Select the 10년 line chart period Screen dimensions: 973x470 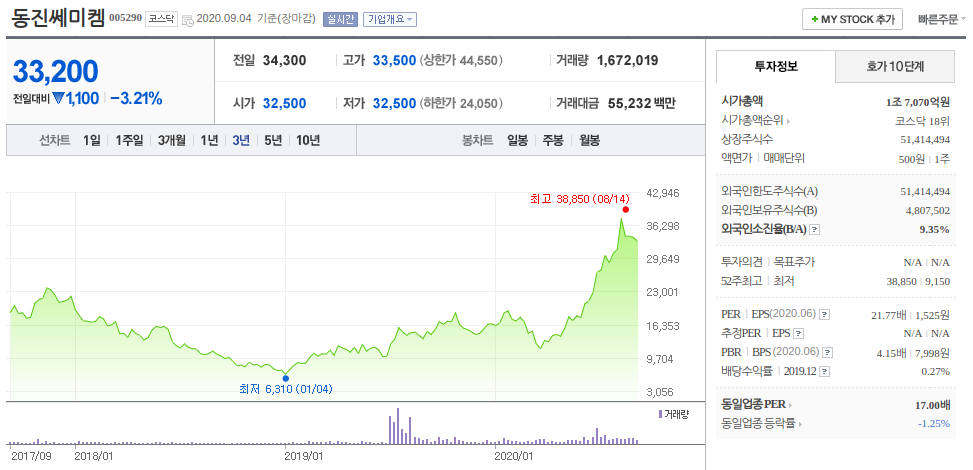click(x=308, y=140)
